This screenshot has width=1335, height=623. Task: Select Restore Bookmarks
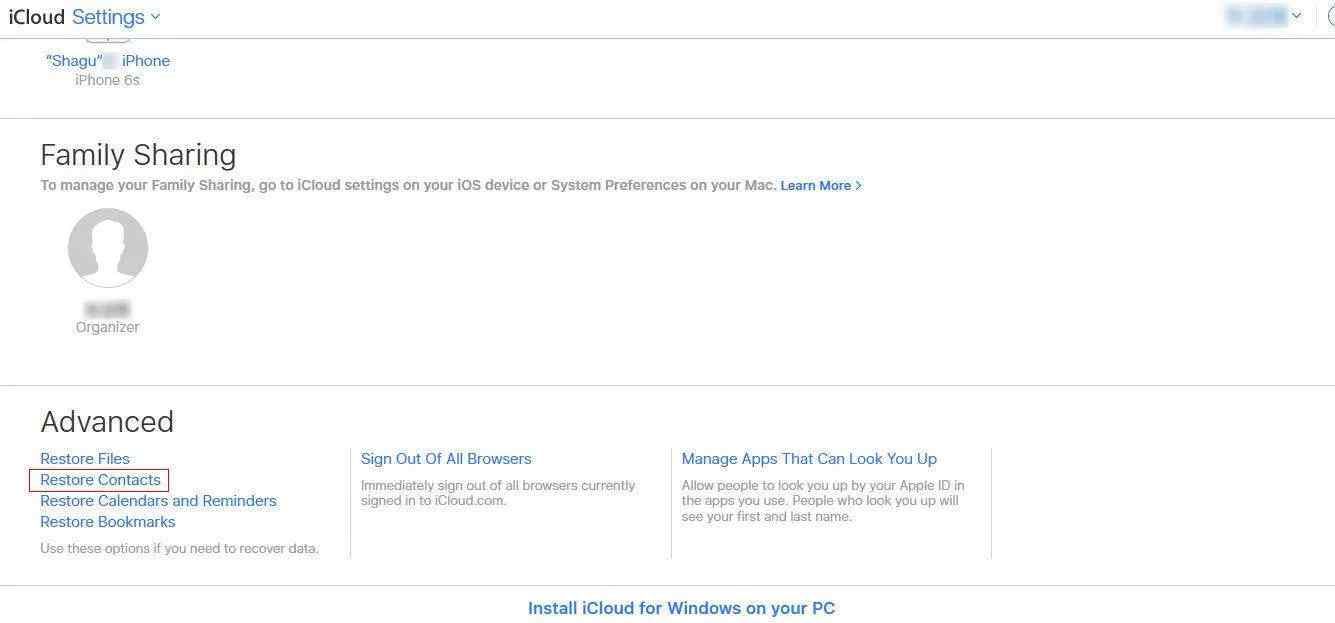[107, 522]
